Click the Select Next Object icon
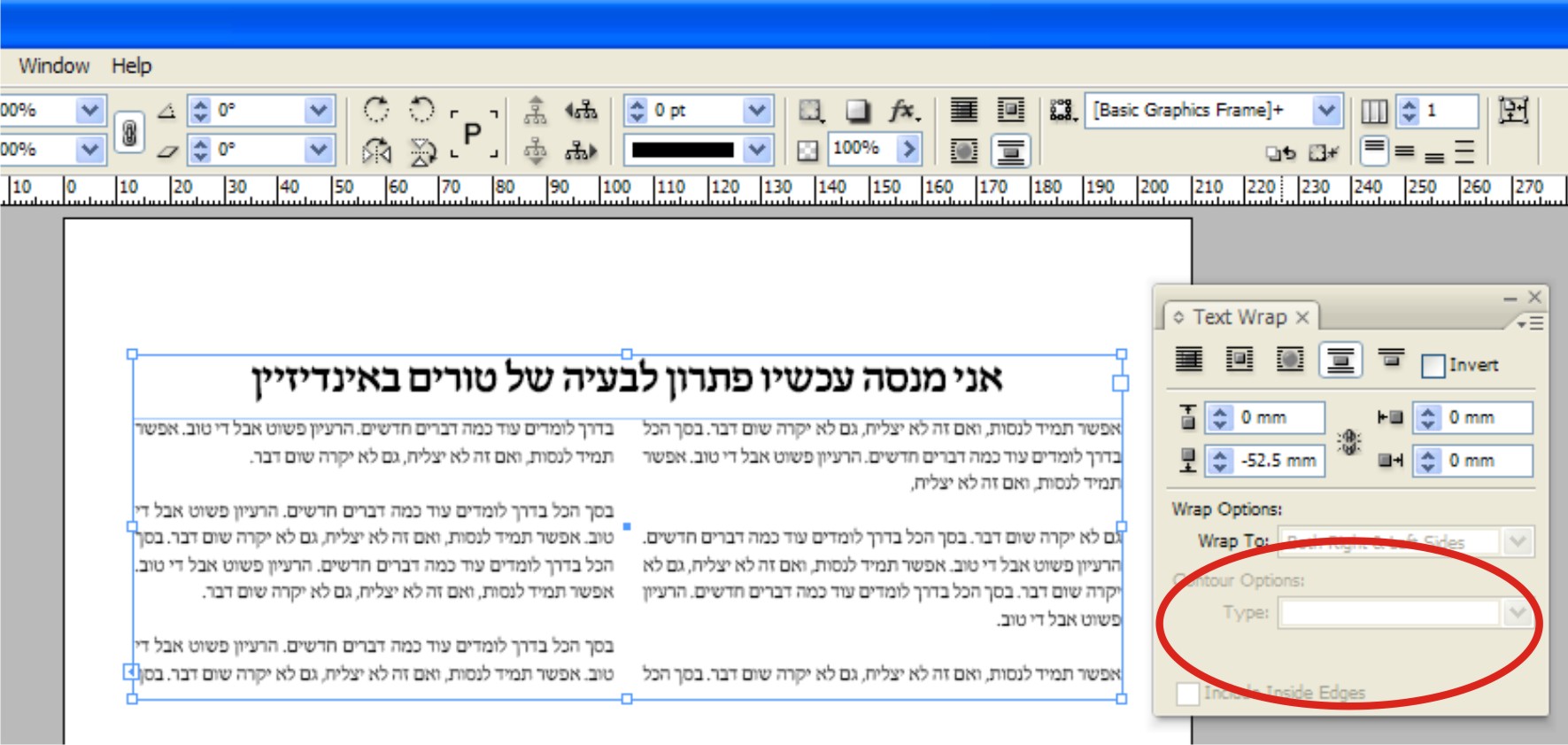The image size is (1568, 745). 581,151
